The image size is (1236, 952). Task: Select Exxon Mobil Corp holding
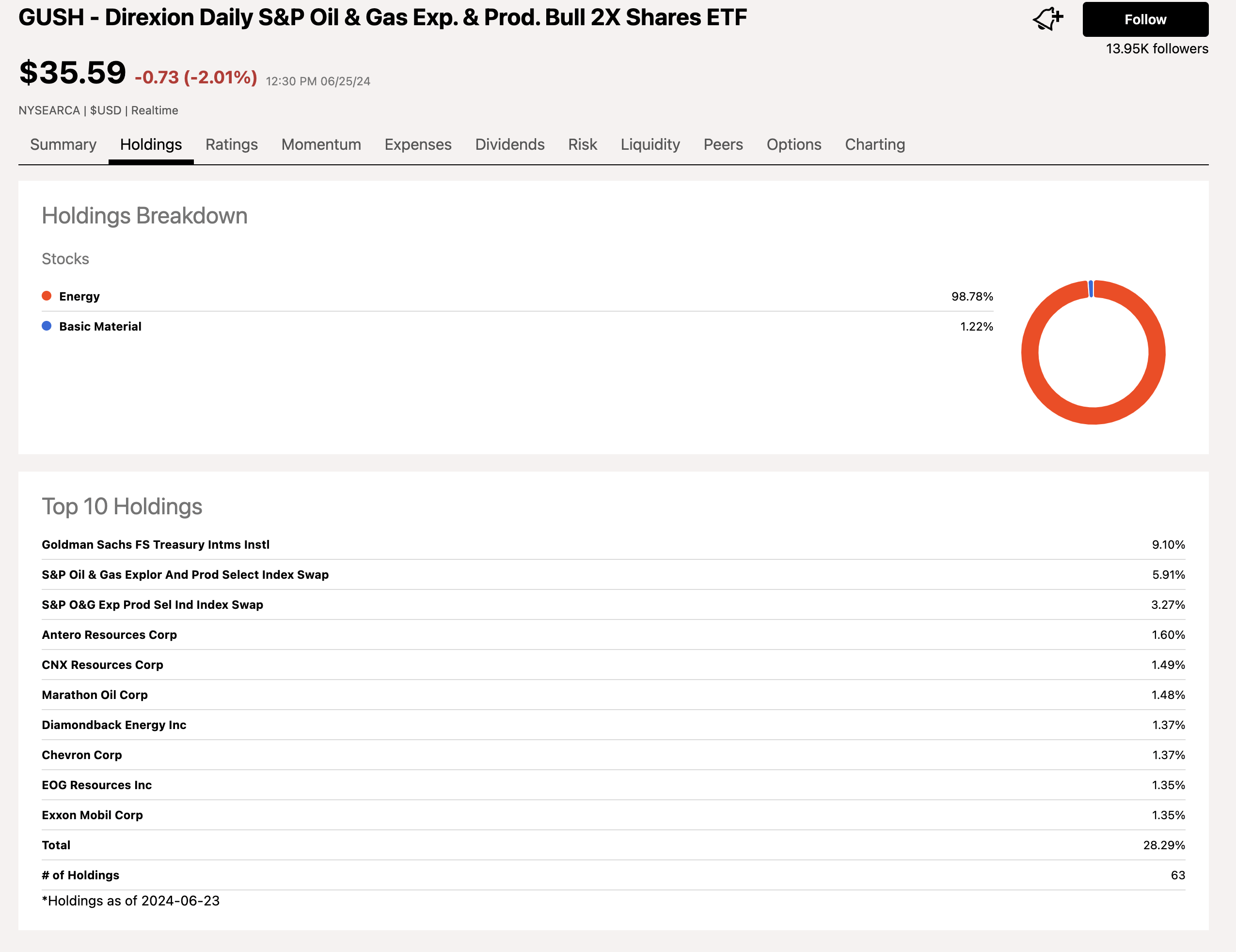point(92,815)
